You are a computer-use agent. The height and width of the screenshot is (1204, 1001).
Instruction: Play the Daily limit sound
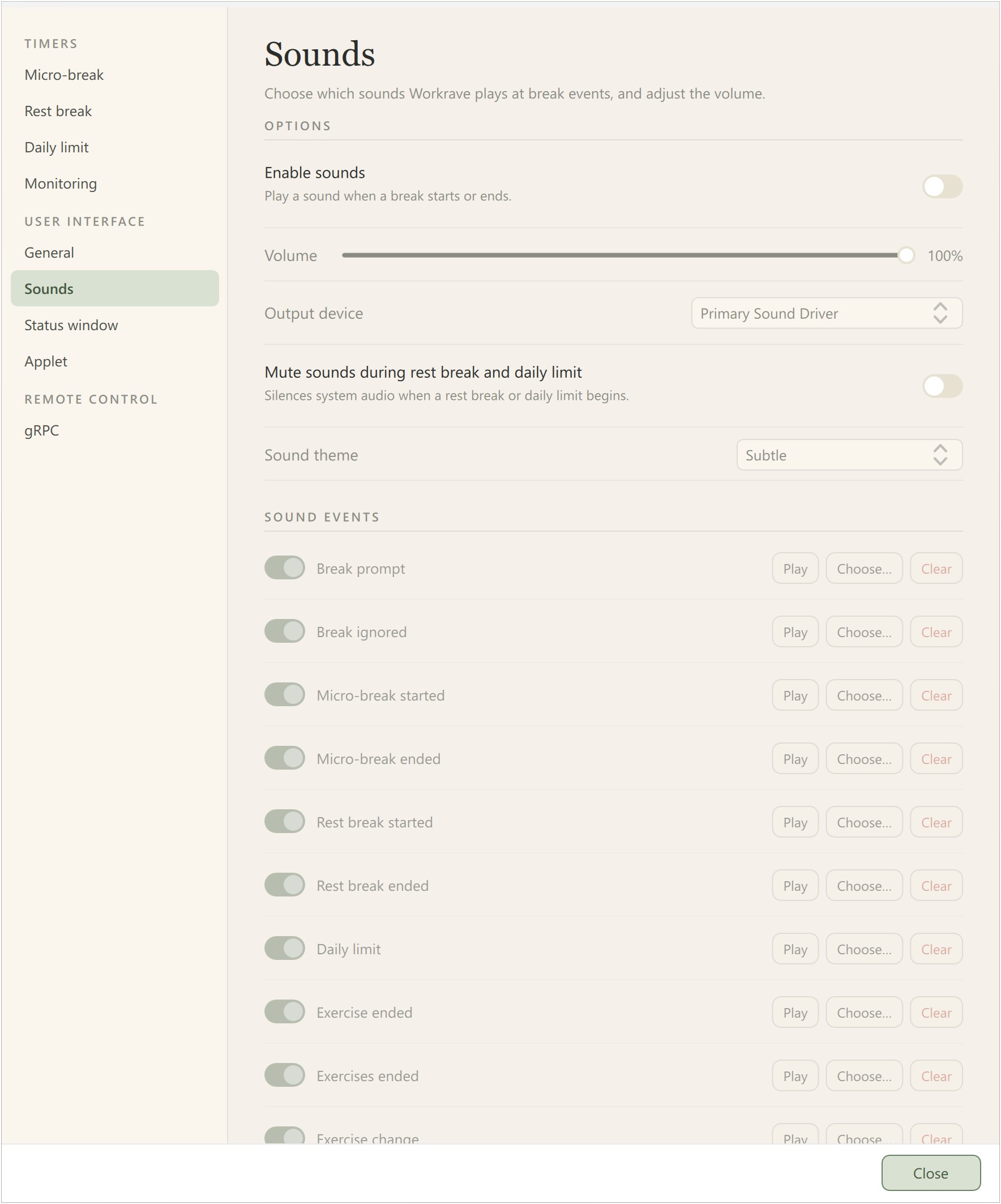tap(795, 950)
